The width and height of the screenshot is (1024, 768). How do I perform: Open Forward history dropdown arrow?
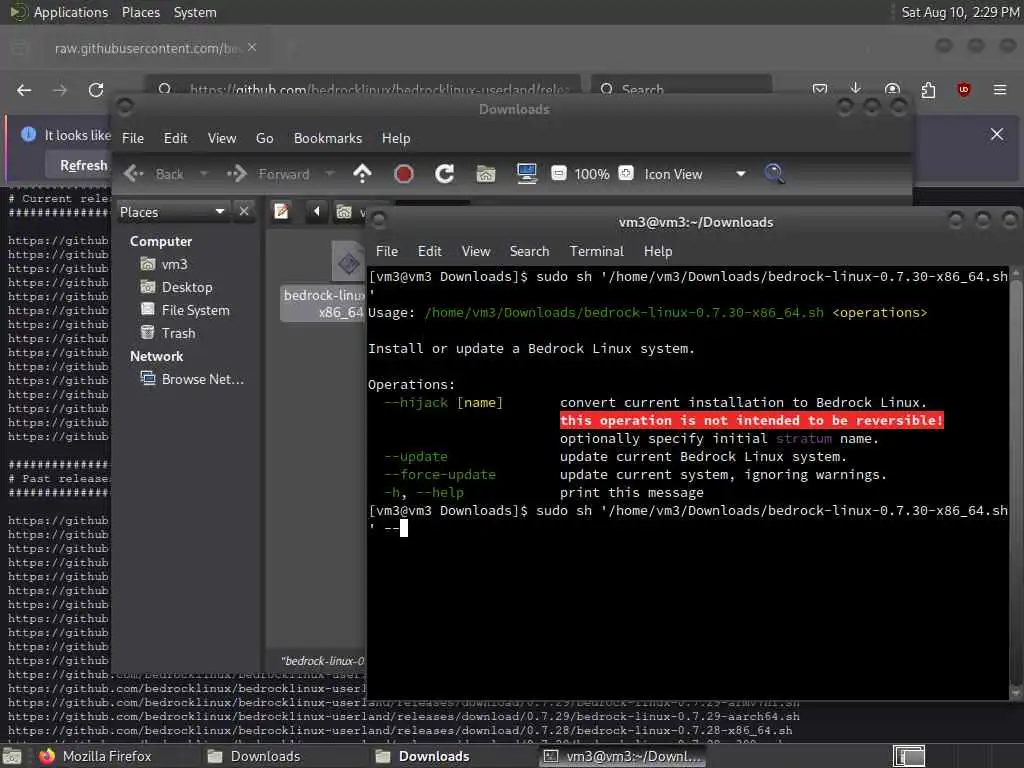click(x=329, y=174)
